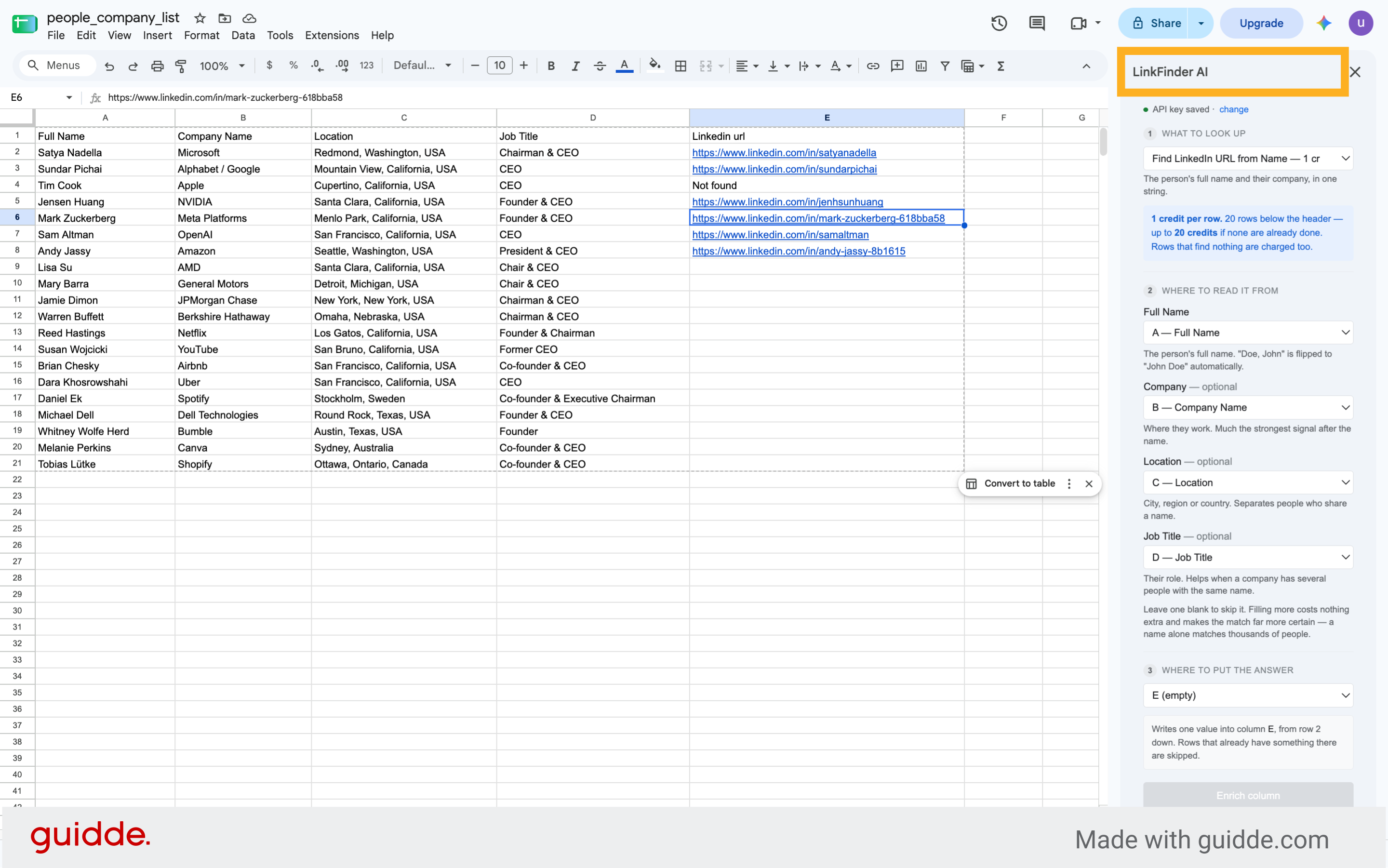The image size is (1388, 868).
Task: Open the Extensions menu
Action: coord(332,36)
